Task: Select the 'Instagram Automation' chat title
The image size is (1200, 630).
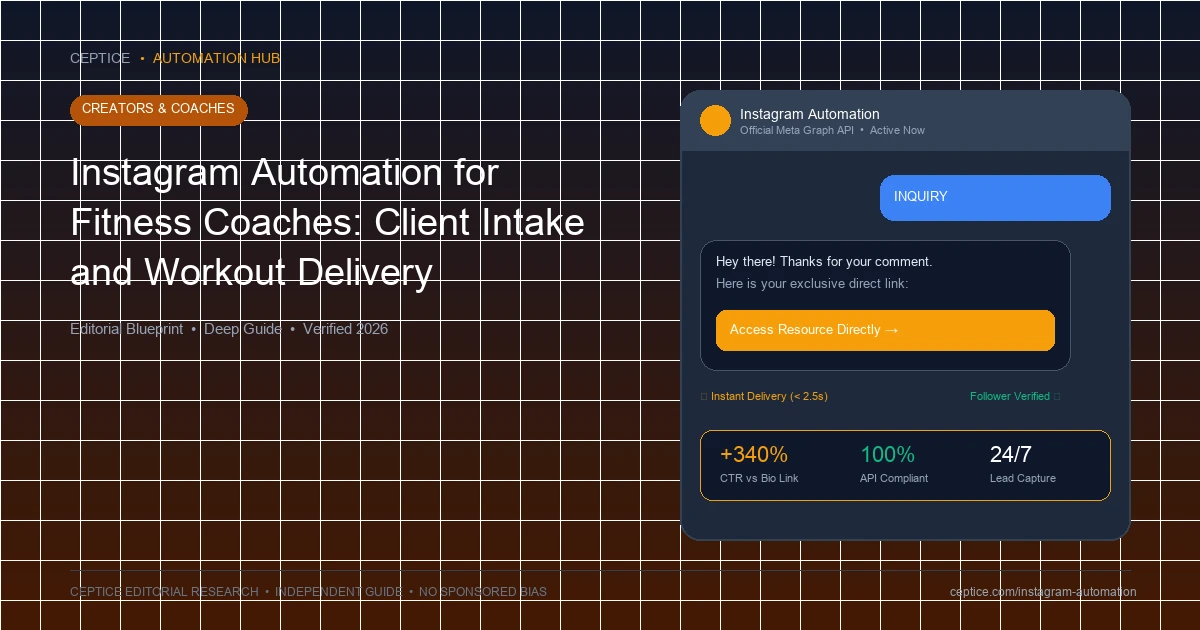Action: [810, 114]
